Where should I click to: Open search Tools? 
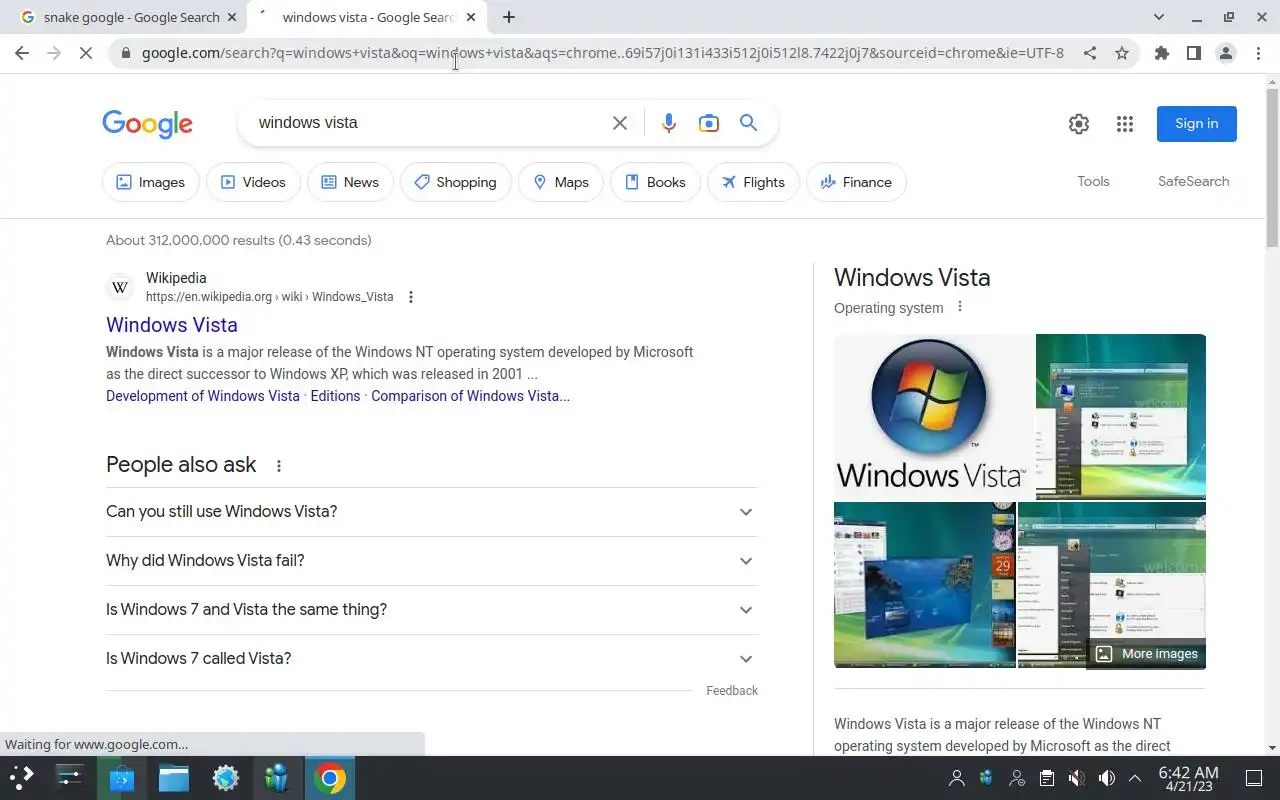(1093, 181)
